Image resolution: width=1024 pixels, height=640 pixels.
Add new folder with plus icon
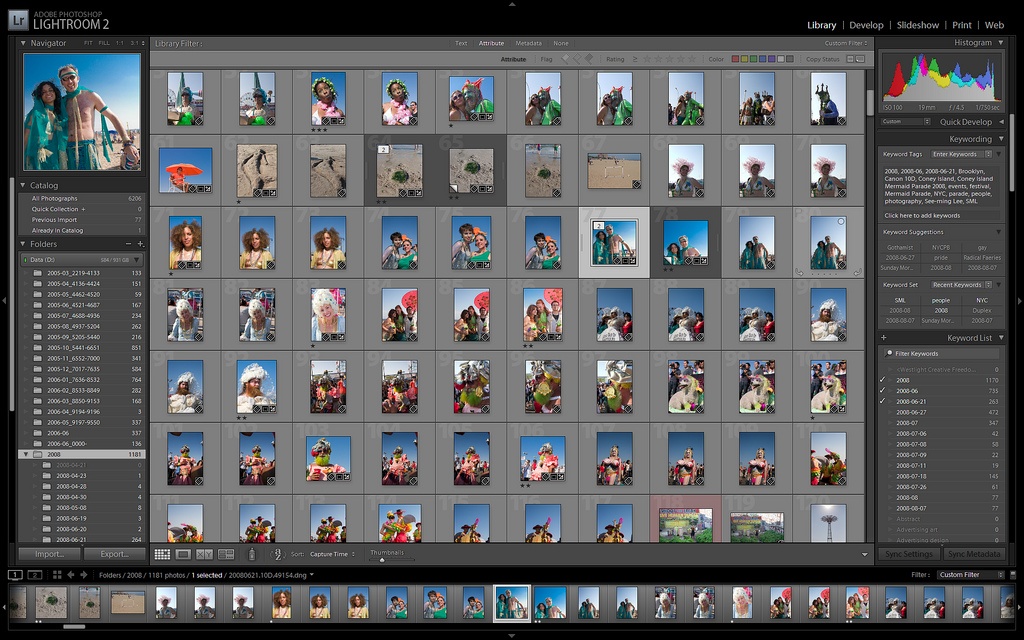click(x=140, y=244)
